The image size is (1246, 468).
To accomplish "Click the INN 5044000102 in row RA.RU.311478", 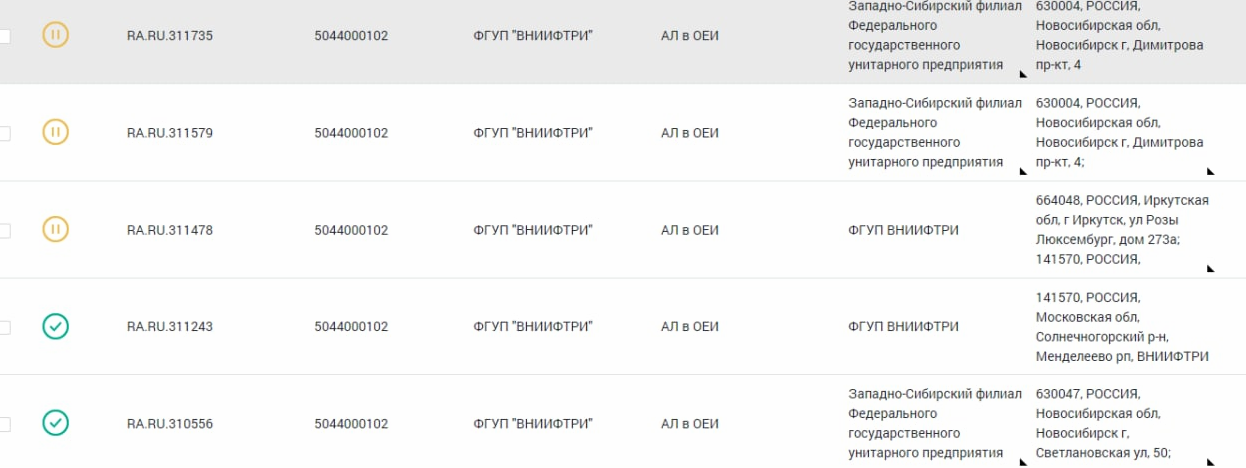I will [351, 230].
